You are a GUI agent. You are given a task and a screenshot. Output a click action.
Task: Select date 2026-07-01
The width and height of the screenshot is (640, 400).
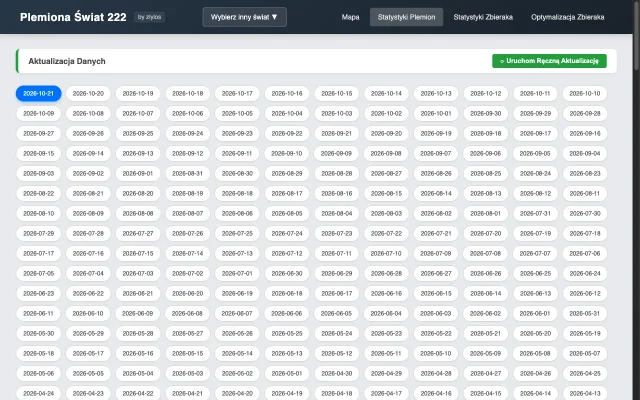click(x=237, y=273)
